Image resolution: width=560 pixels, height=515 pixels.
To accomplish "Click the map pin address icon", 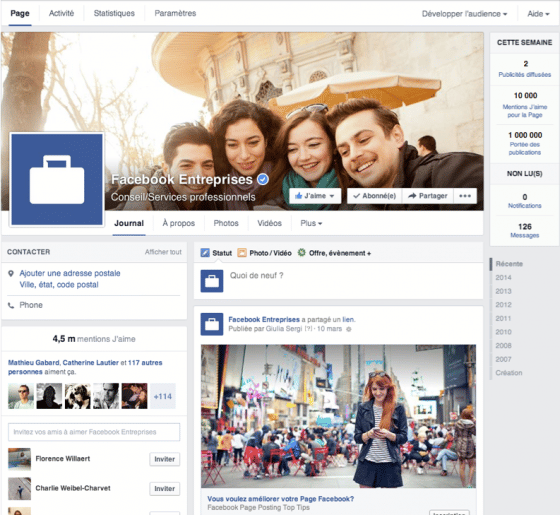I will pyautogui.click(x=11, y=274).
